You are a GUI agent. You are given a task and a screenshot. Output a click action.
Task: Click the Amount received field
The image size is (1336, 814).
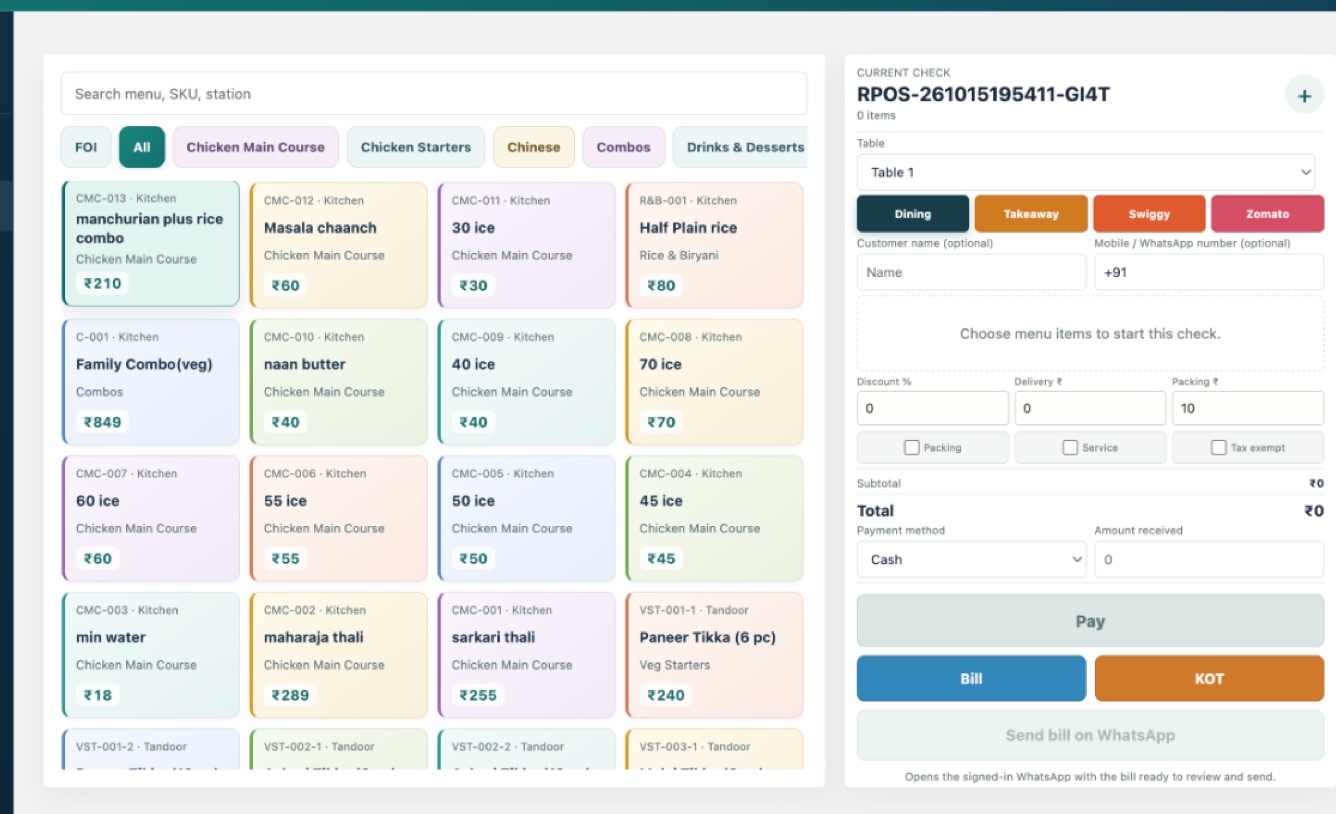click(x=1209, y=560)
